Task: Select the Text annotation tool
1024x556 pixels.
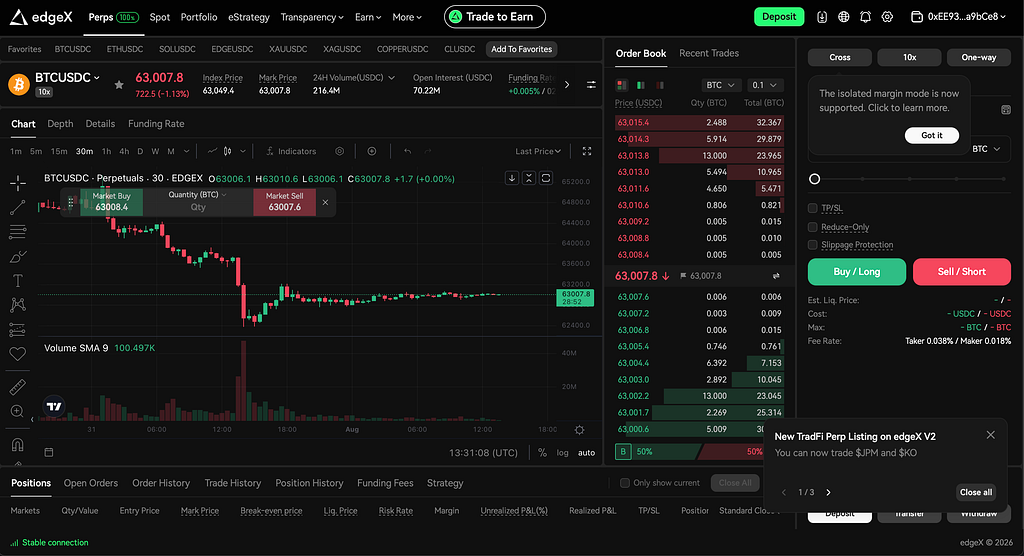Action: 18,280
